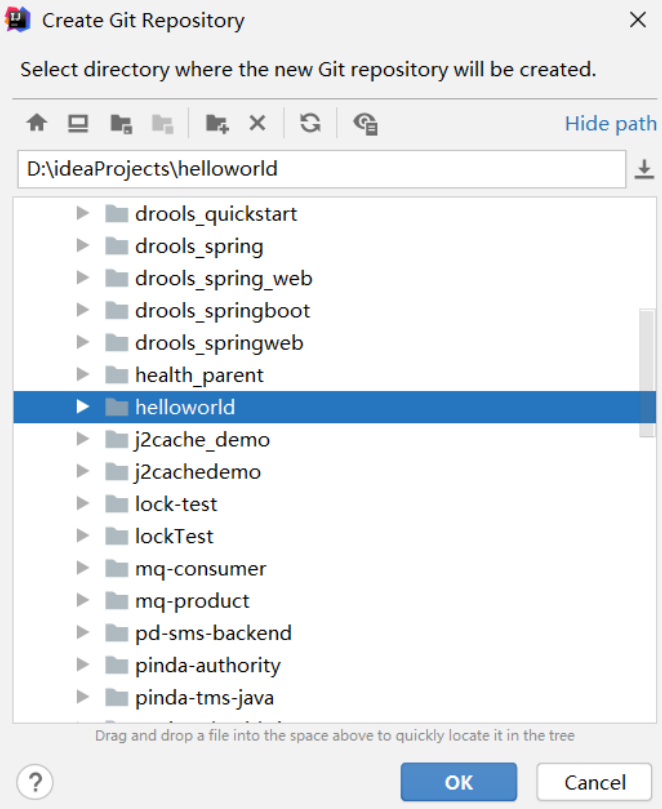Confirm with the OK button

pyautogui.click(x=459, y=782)
